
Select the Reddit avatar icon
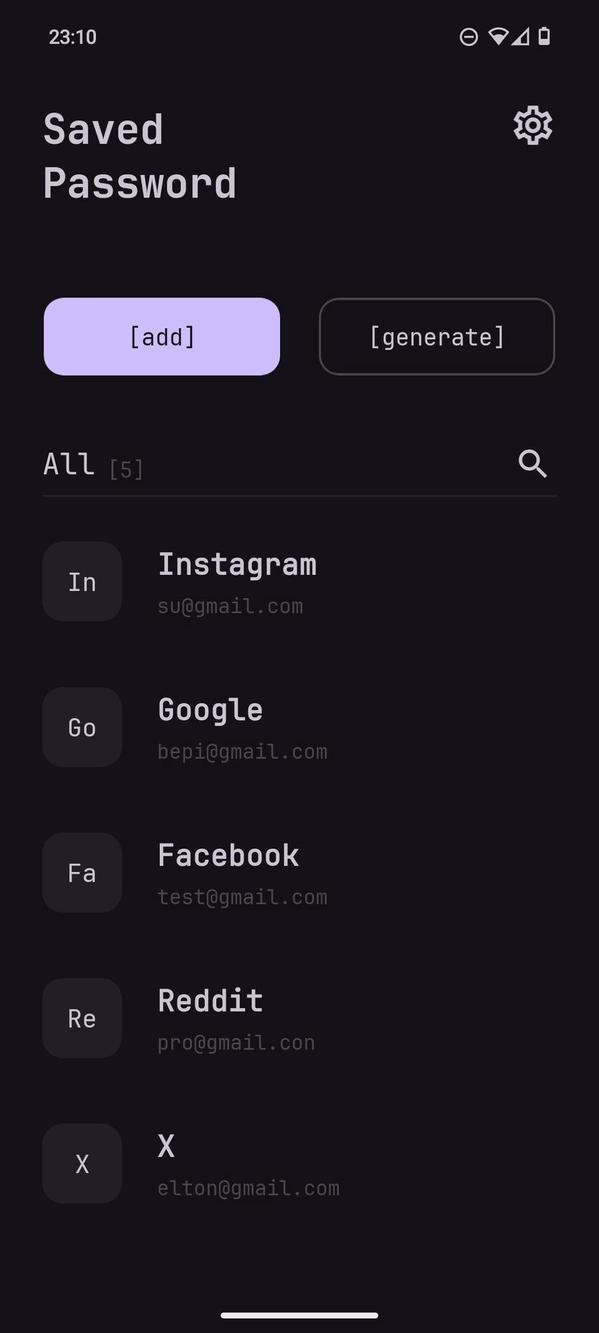click(81, 1018)
